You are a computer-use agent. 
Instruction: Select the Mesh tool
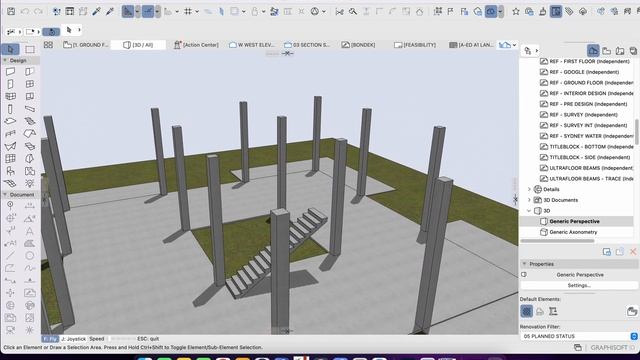tap(10, 183)
